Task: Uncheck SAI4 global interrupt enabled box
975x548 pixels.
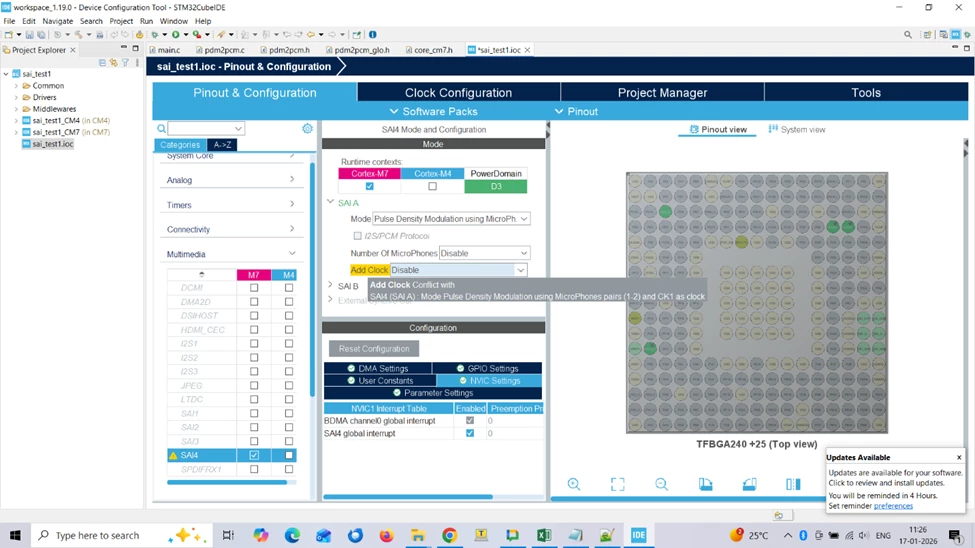Action: click(x=470, y=433)
